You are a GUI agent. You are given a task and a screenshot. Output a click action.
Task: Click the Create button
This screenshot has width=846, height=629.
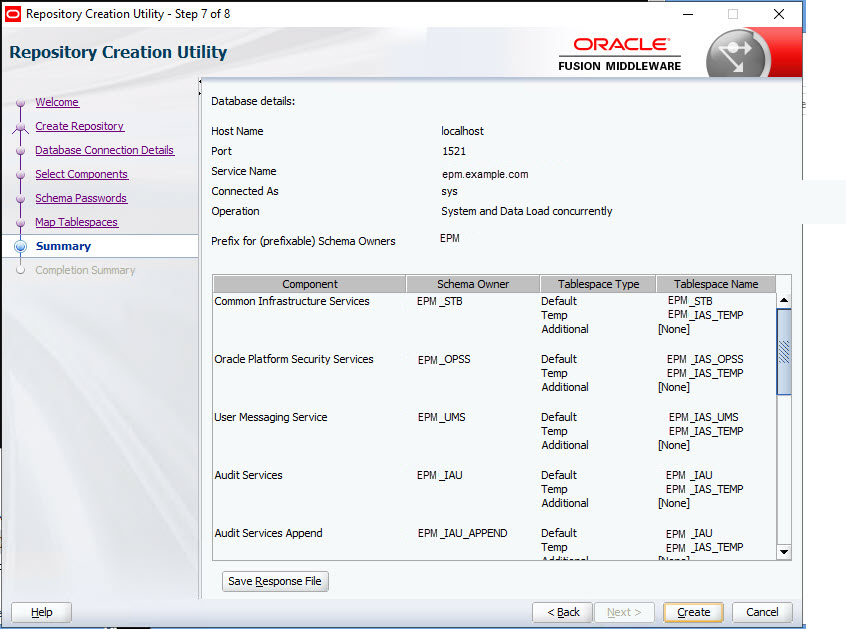(693, 612)
